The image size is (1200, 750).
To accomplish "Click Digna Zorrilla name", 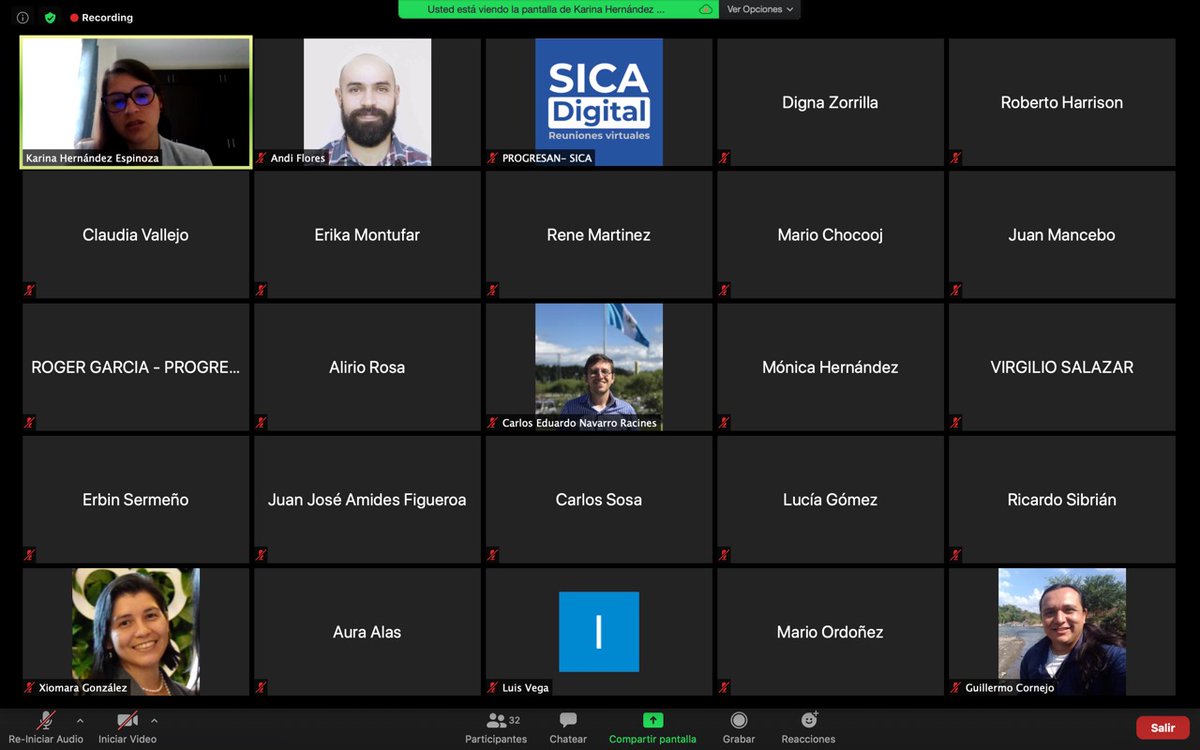I will coord(830,102).
